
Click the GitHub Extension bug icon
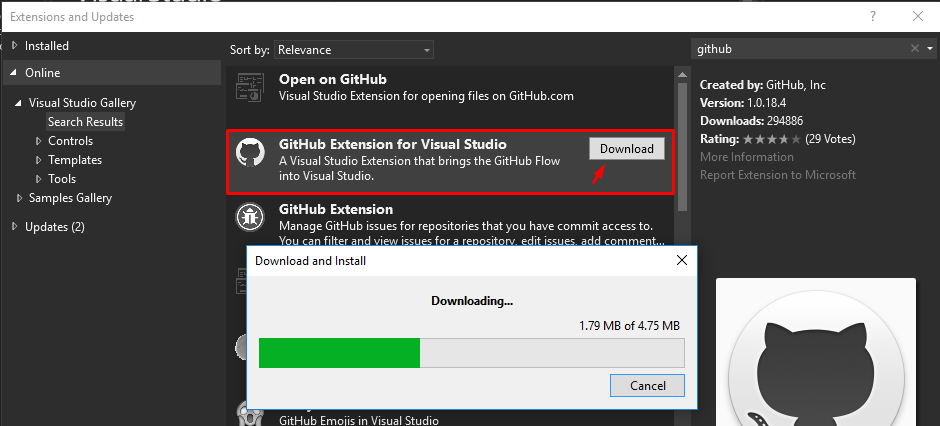coord(249,216)
